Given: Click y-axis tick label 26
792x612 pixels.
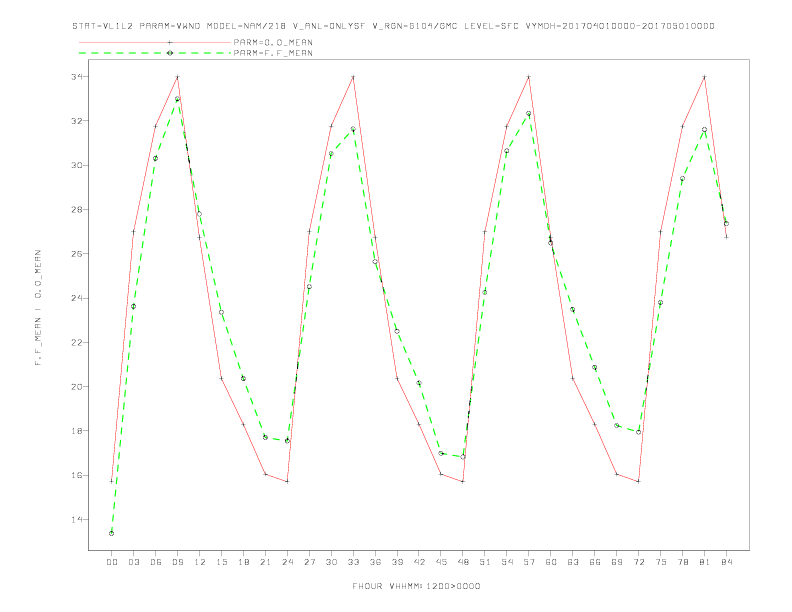Looking at the screenshot, I should pyautogui.click(x=78, y=254).
